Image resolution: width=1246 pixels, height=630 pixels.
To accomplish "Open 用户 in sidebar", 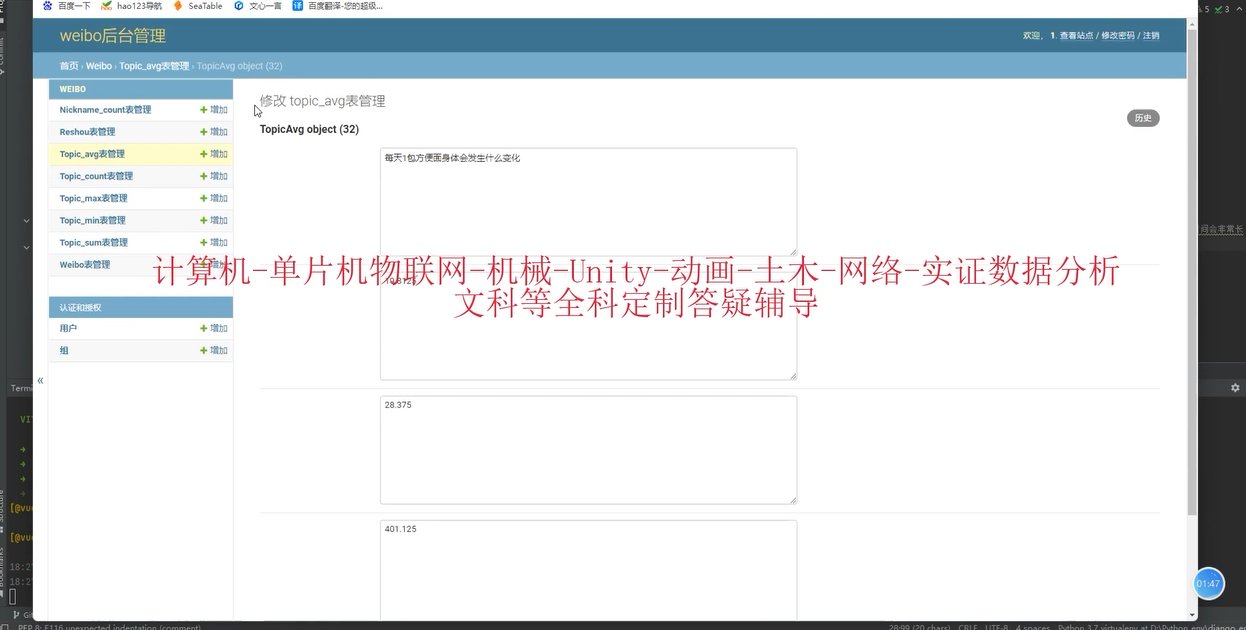I will [x=68, y=328].
